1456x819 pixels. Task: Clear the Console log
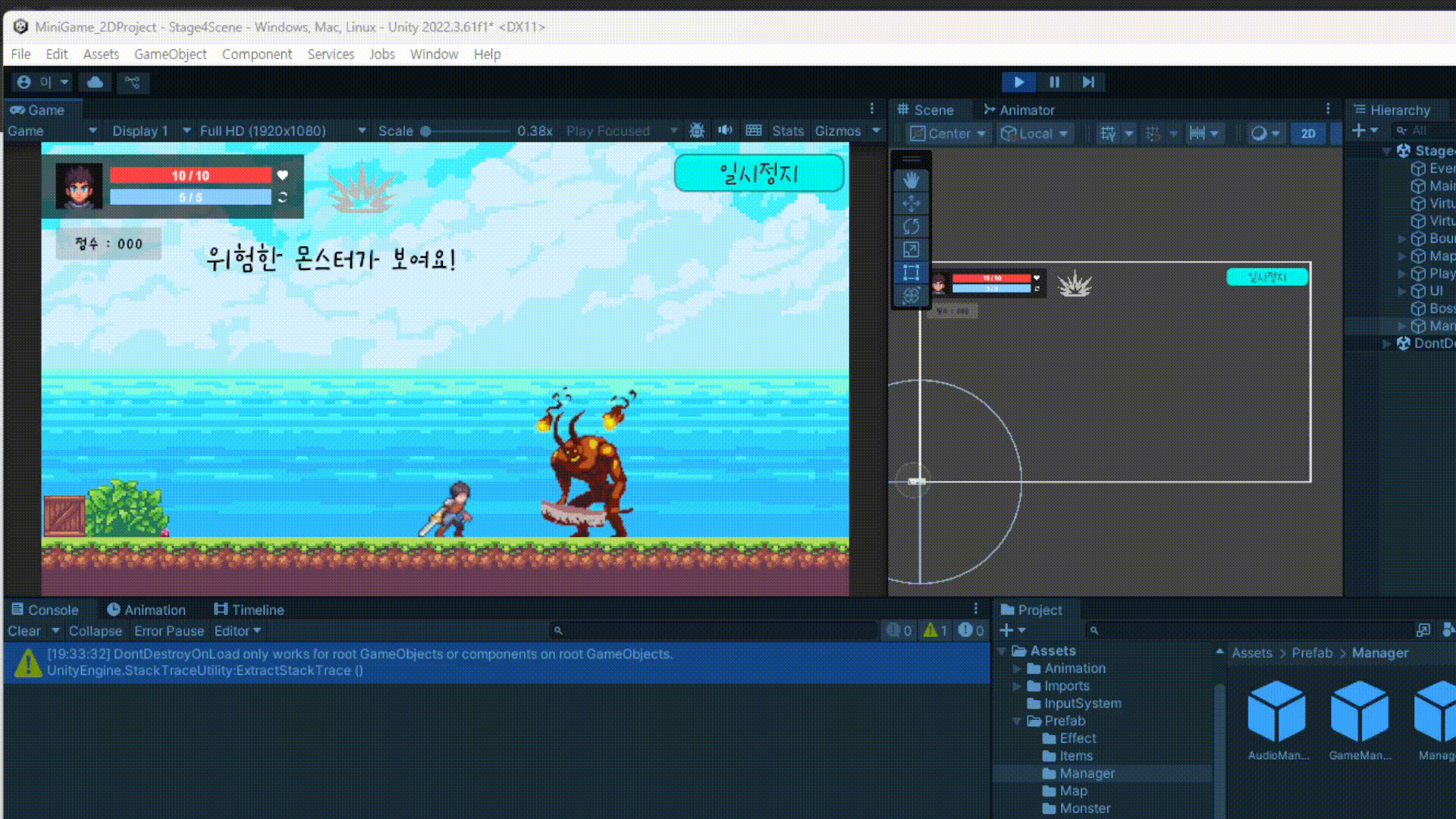click(x=24, y=631)
